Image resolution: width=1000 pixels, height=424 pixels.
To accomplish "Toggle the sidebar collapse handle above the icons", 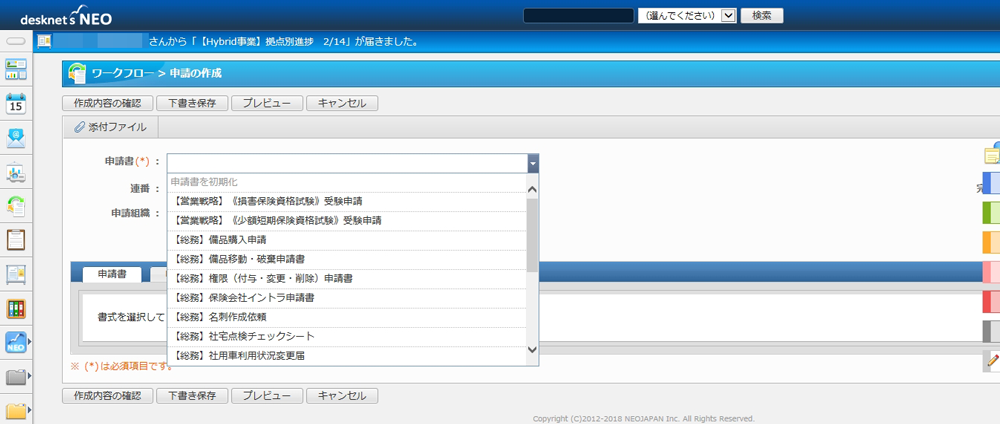I will pos(16,41).
